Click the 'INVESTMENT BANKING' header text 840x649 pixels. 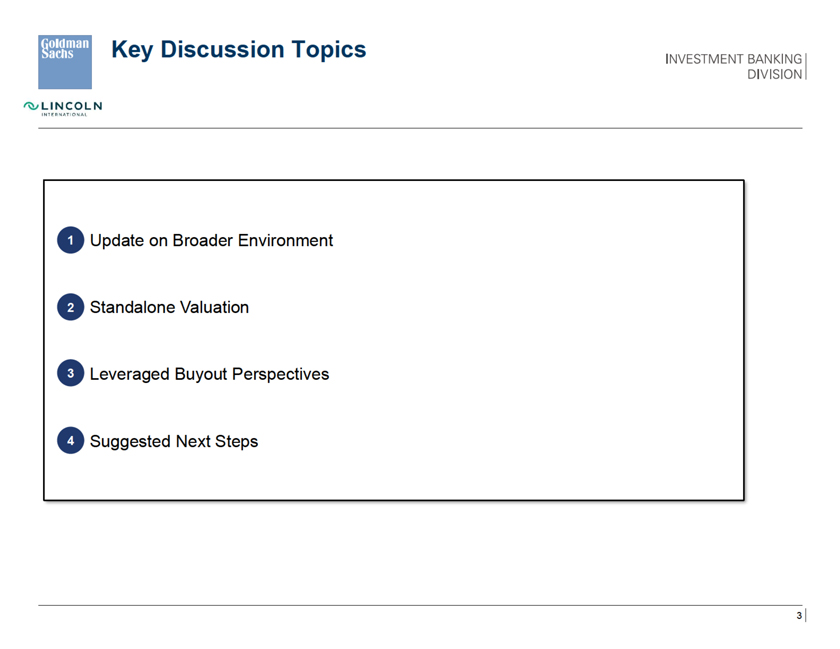733,60
